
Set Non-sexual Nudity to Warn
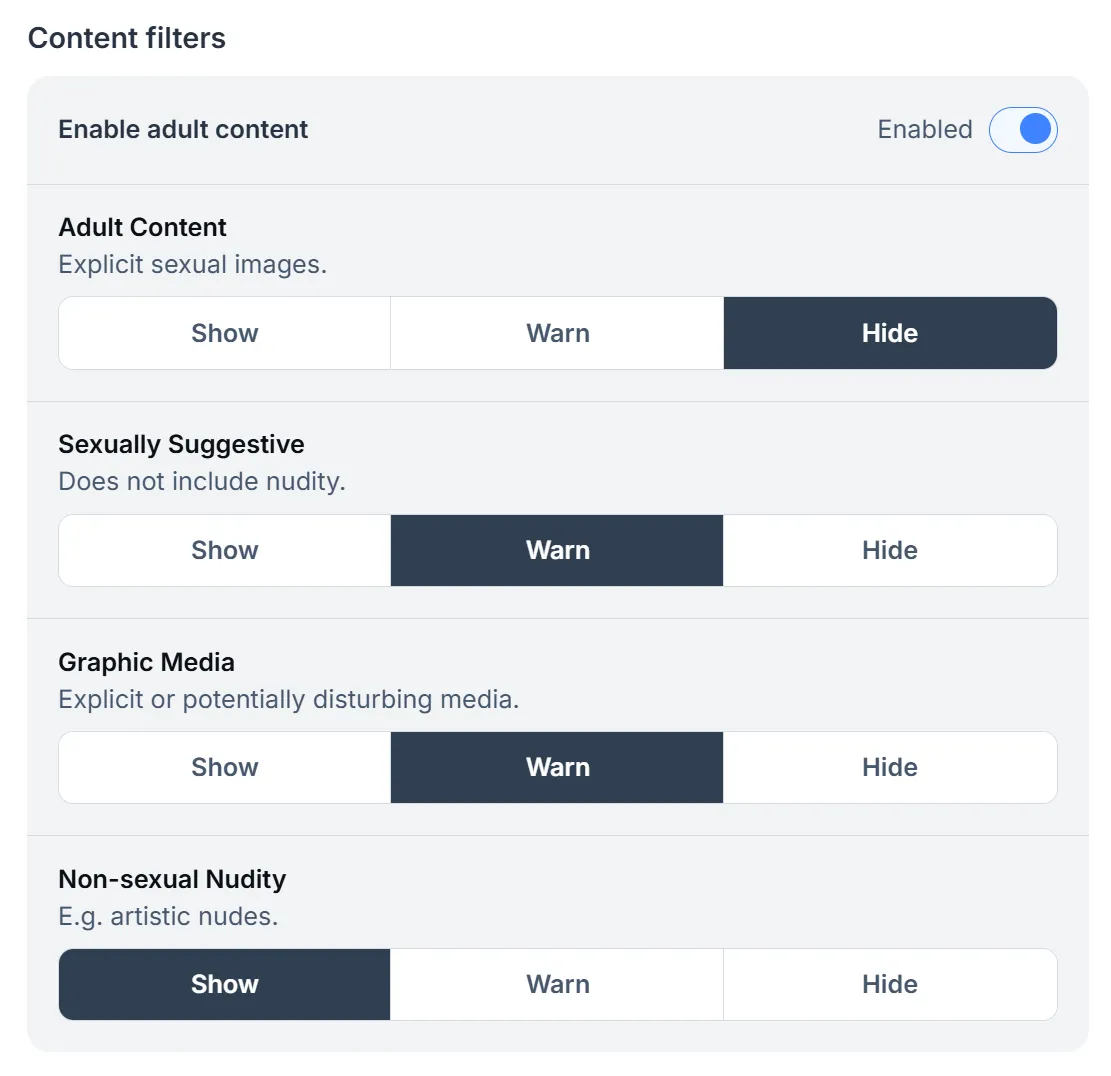557,984
